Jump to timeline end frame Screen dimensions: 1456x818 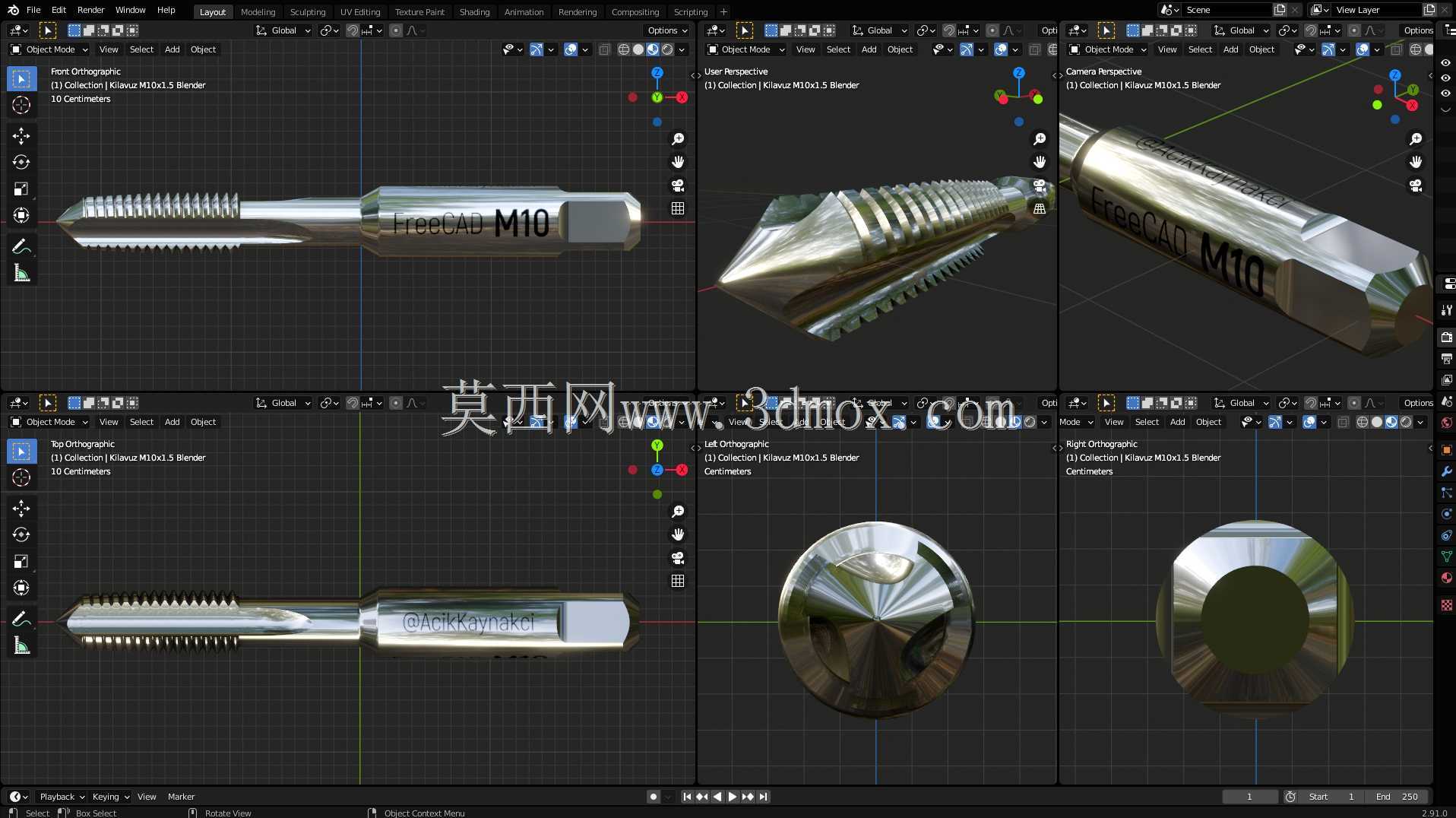tap(763, 797)
